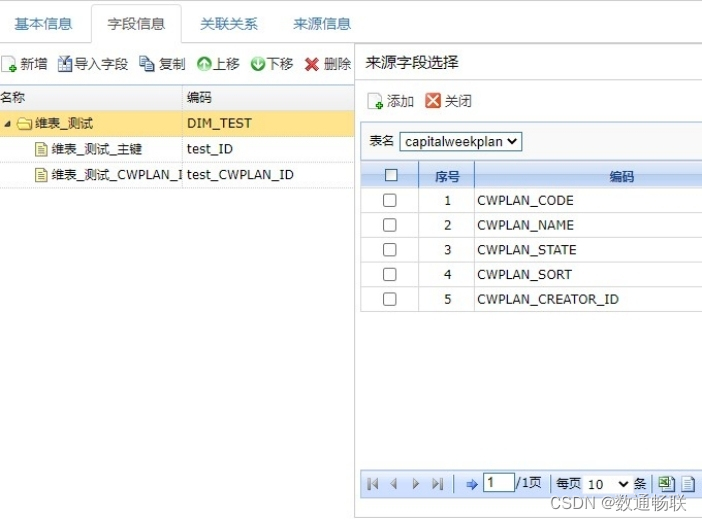This screenshot has width=702, height=521.
Task: Check the CWPLAN_NAME row checkbox
Action: 390,225
